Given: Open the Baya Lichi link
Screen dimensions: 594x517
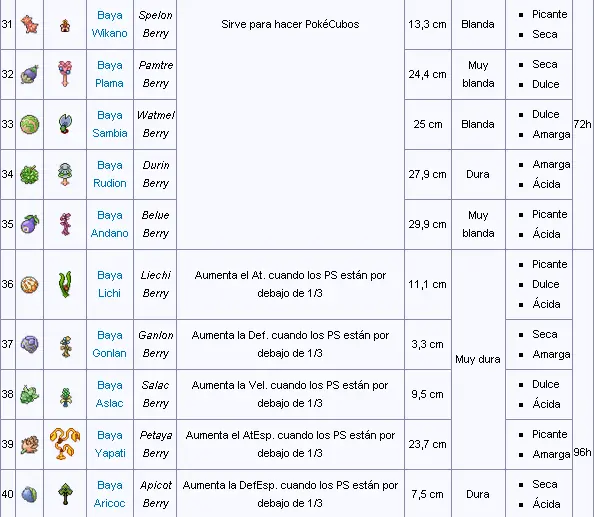Looking at the screenshot, I should (x=109, y=284).
